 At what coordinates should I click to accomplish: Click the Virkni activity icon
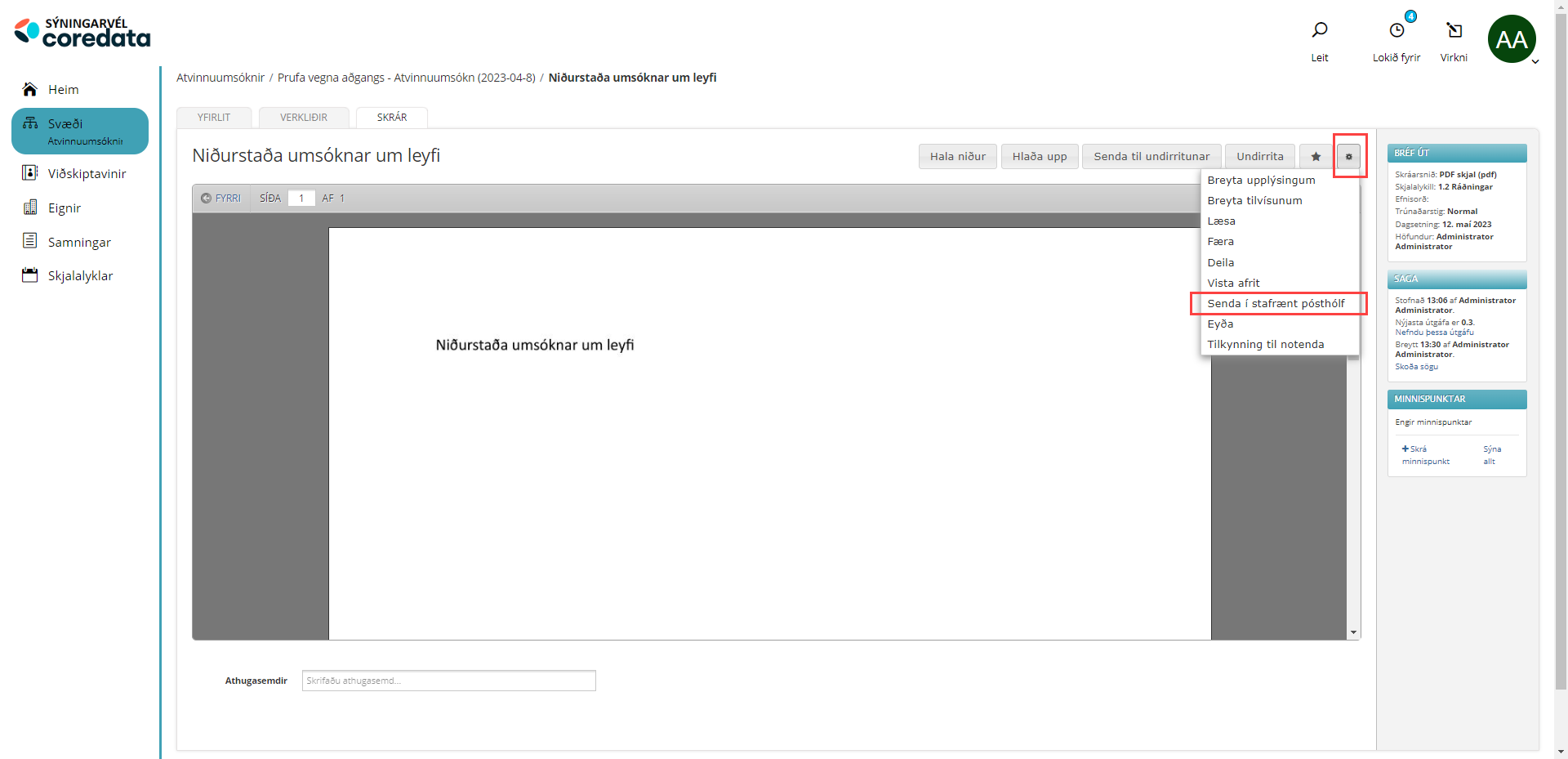(x=1454, y=31)
